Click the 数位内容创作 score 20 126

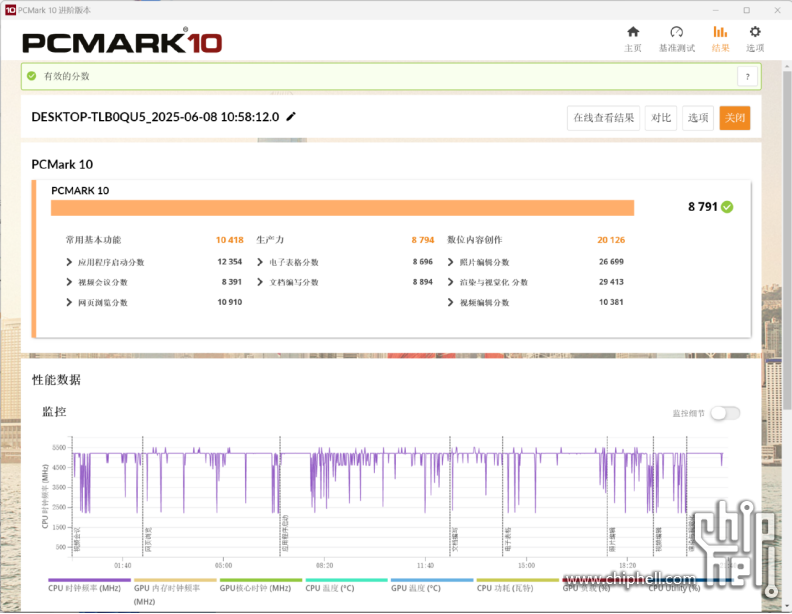point(611,240)
